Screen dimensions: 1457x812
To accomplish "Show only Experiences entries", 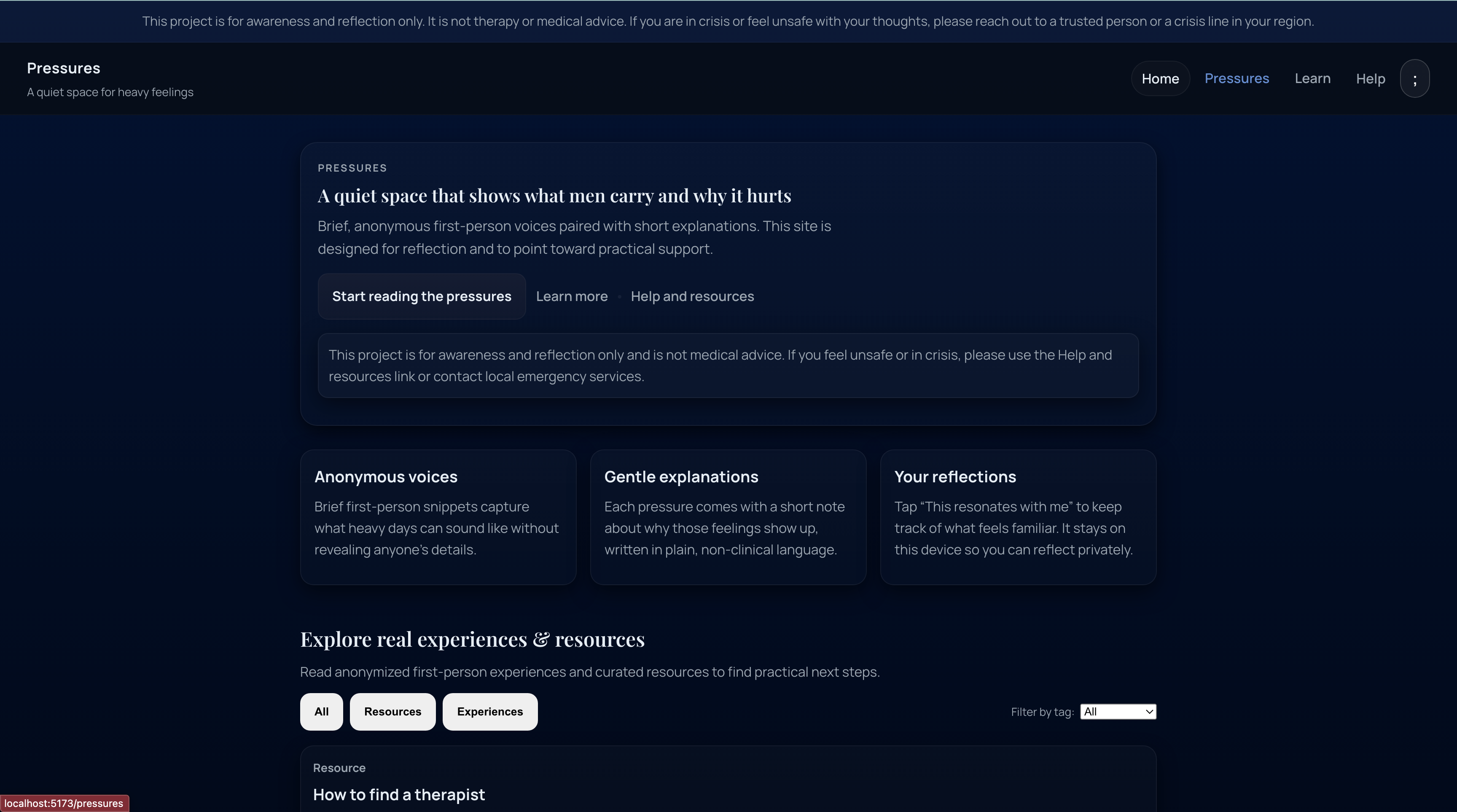I will pos(490,712).
